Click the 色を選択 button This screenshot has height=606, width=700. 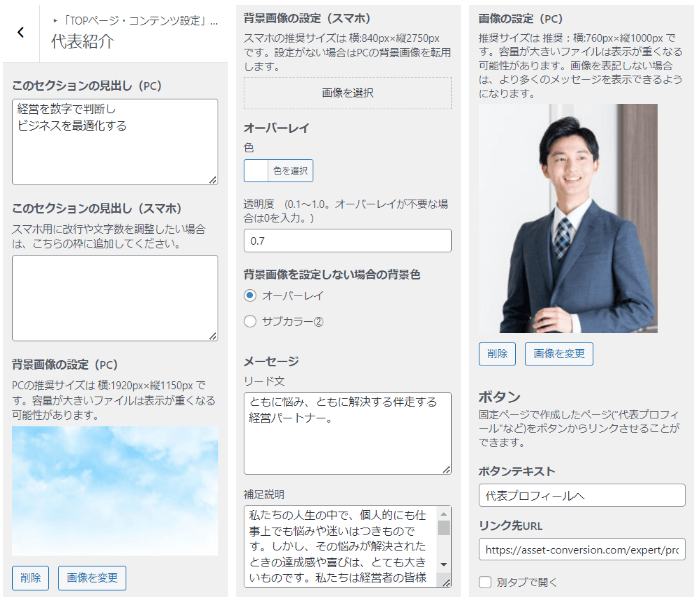[x=290, y=171]
